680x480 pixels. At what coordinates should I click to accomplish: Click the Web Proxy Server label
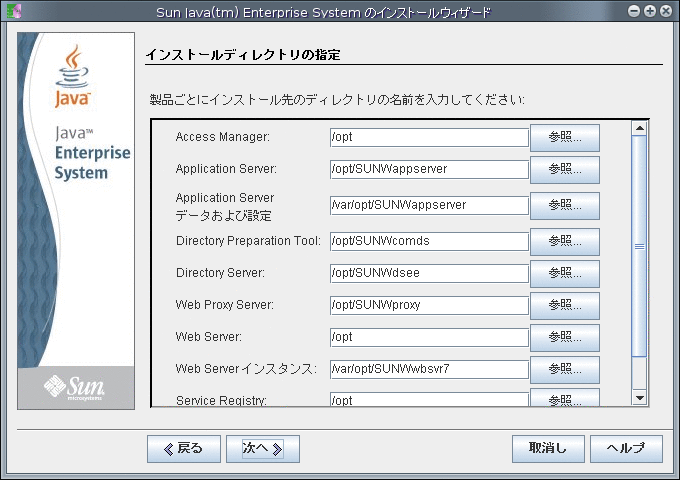point(225,305)
